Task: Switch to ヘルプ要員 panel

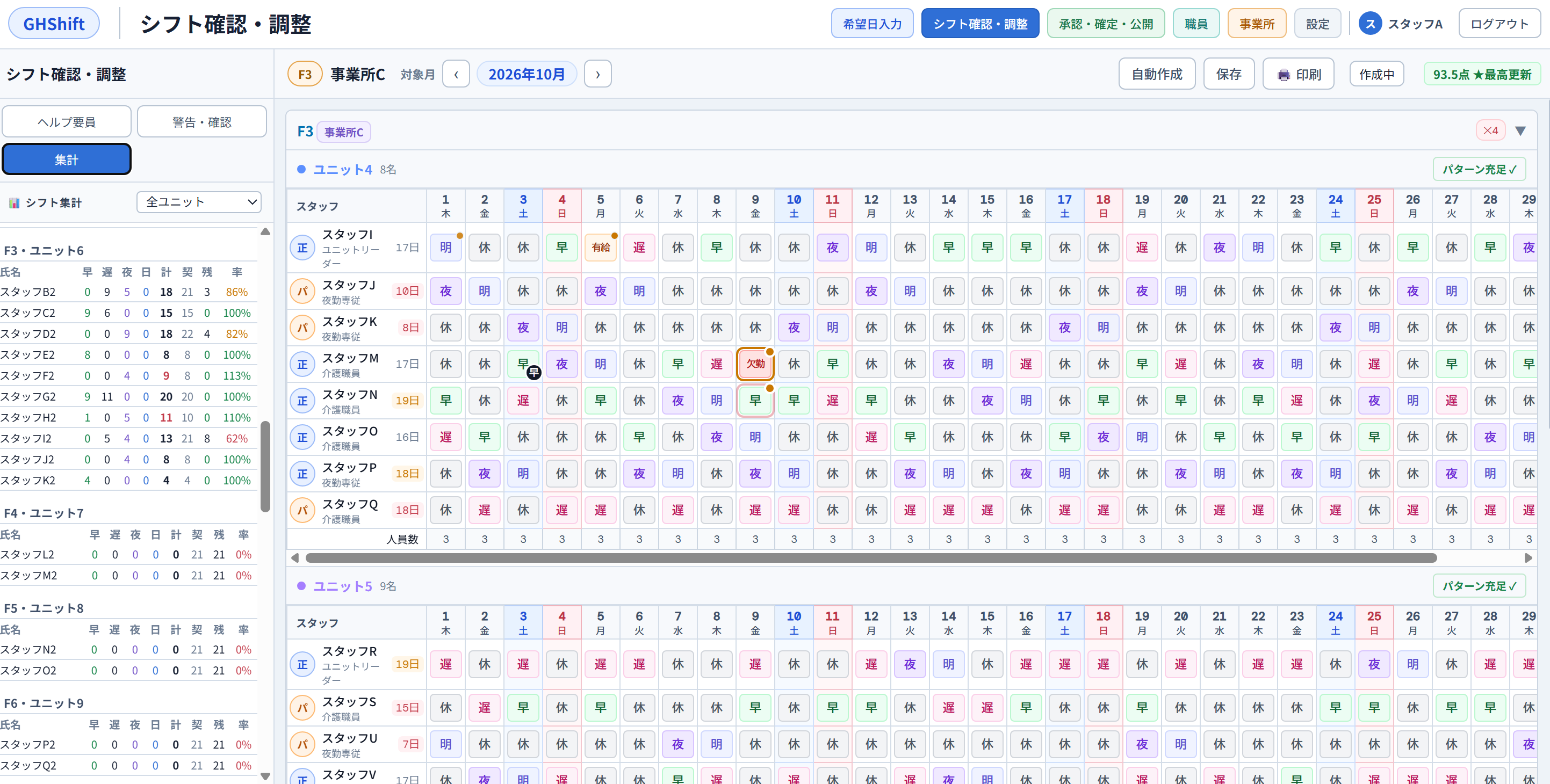Action: (66, 122)
